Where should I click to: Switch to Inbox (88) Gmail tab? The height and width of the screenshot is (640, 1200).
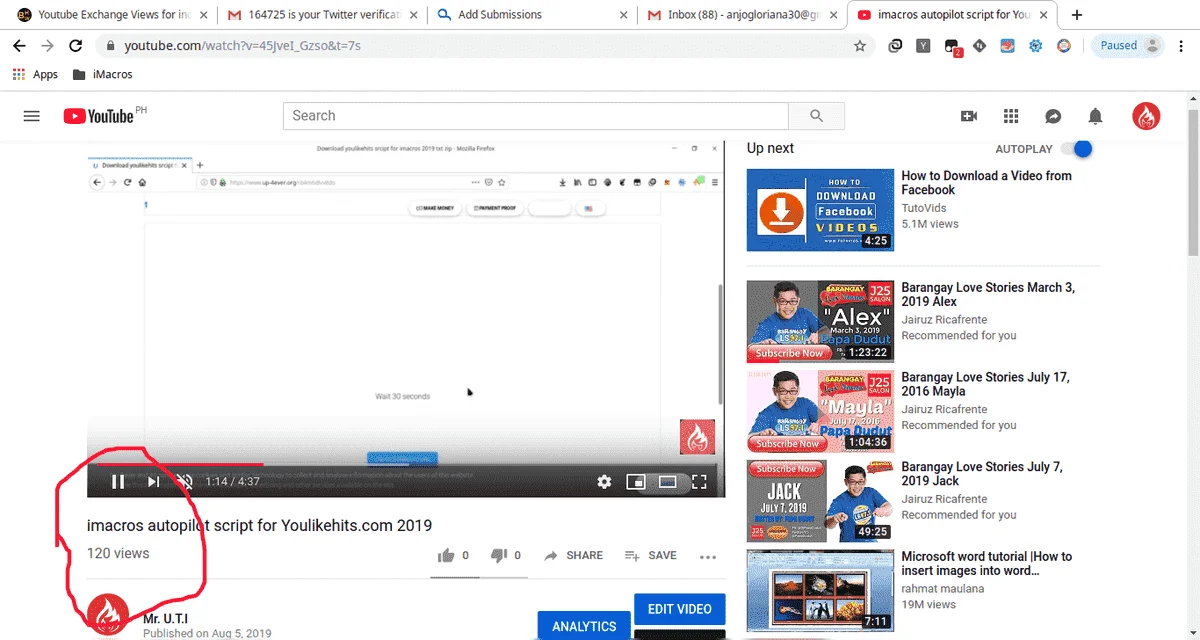point(742,15)
